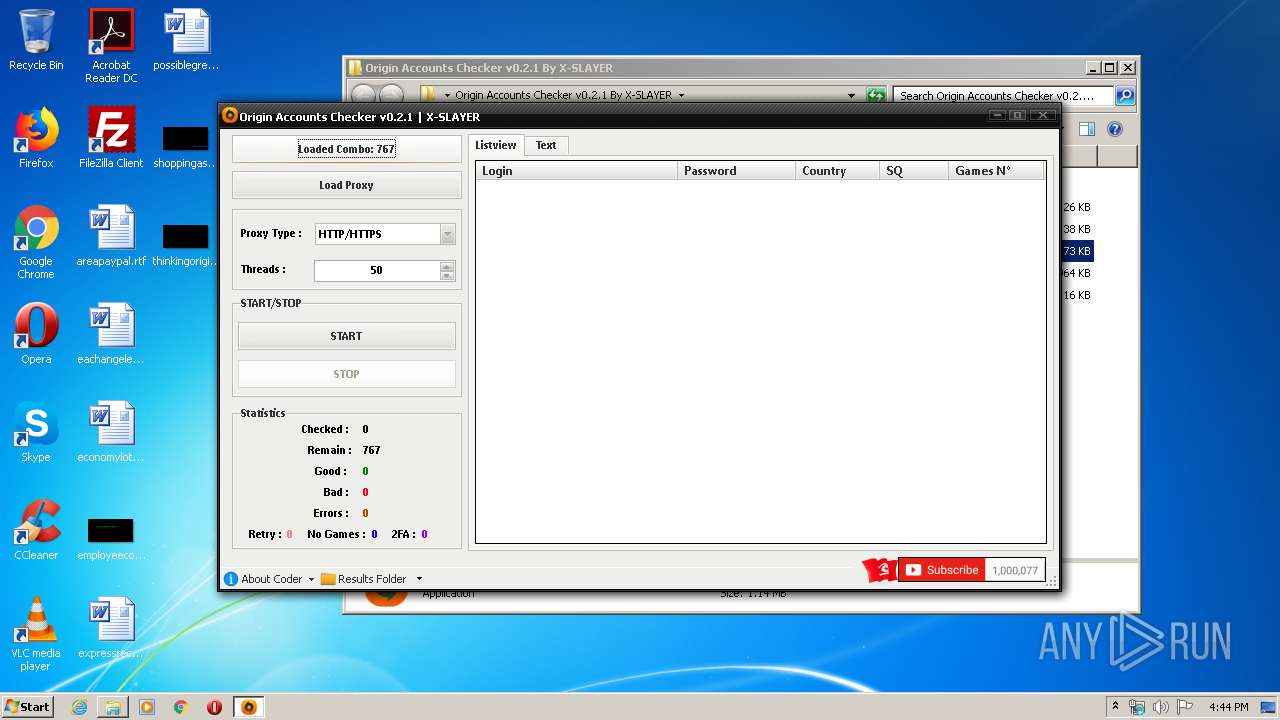Open the Windows Start menu

click(28, 706)
